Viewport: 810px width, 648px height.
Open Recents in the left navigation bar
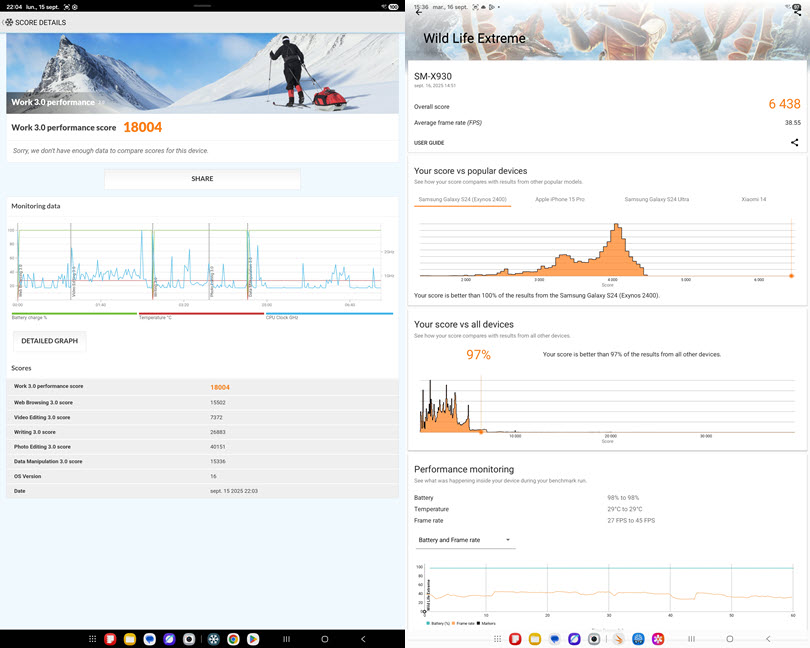click(x=286, y=638)
